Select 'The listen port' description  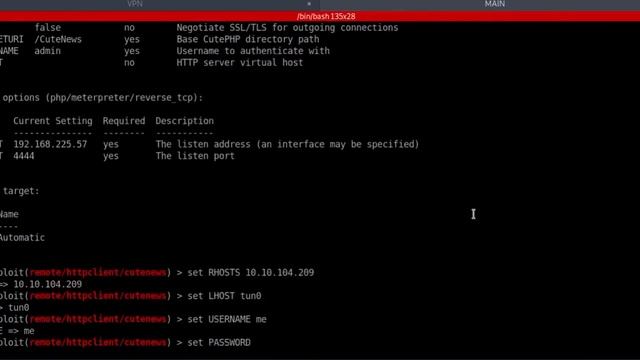195,156
